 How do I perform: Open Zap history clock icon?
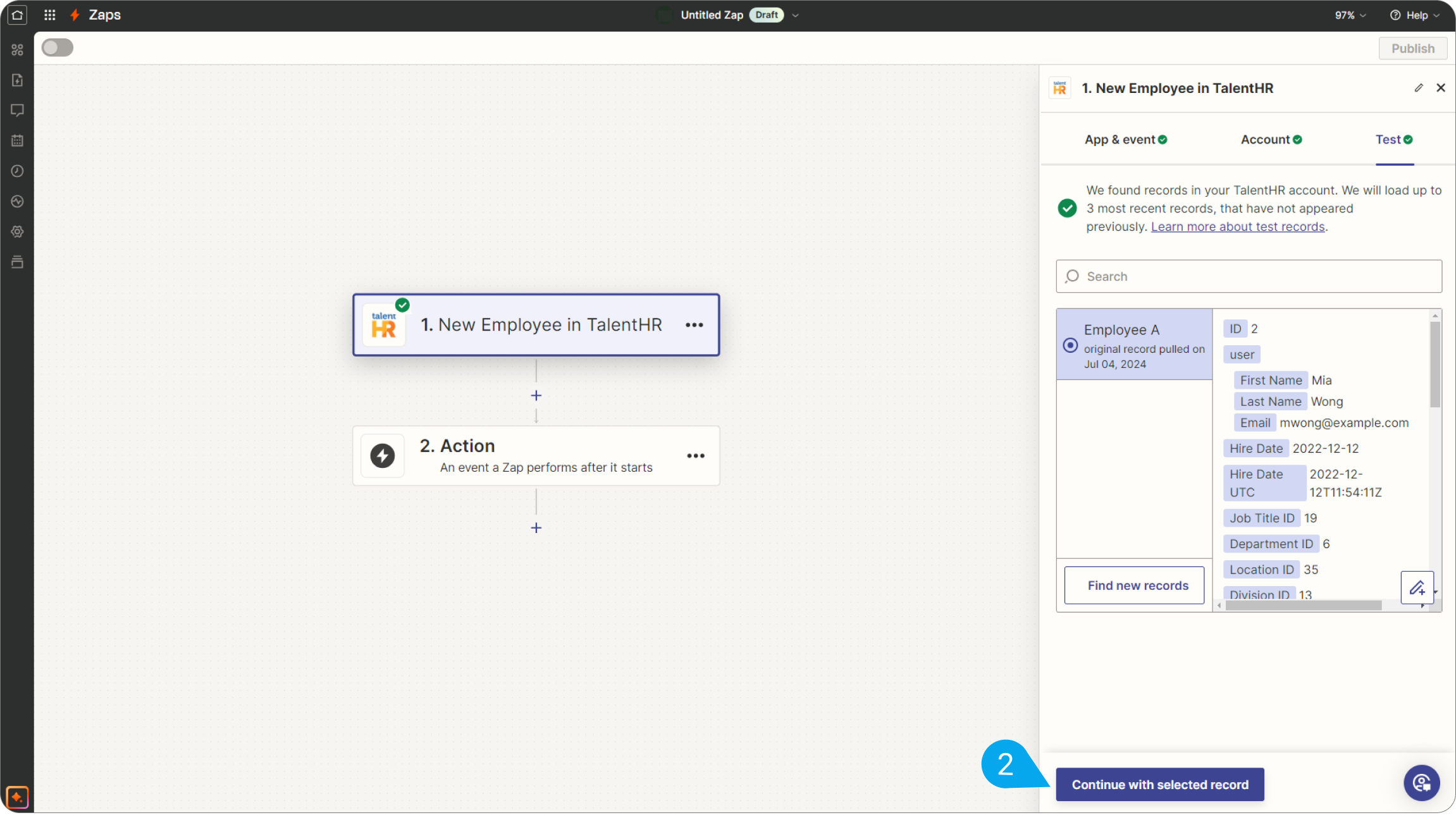pyautogui.click(x=17, y=171)
